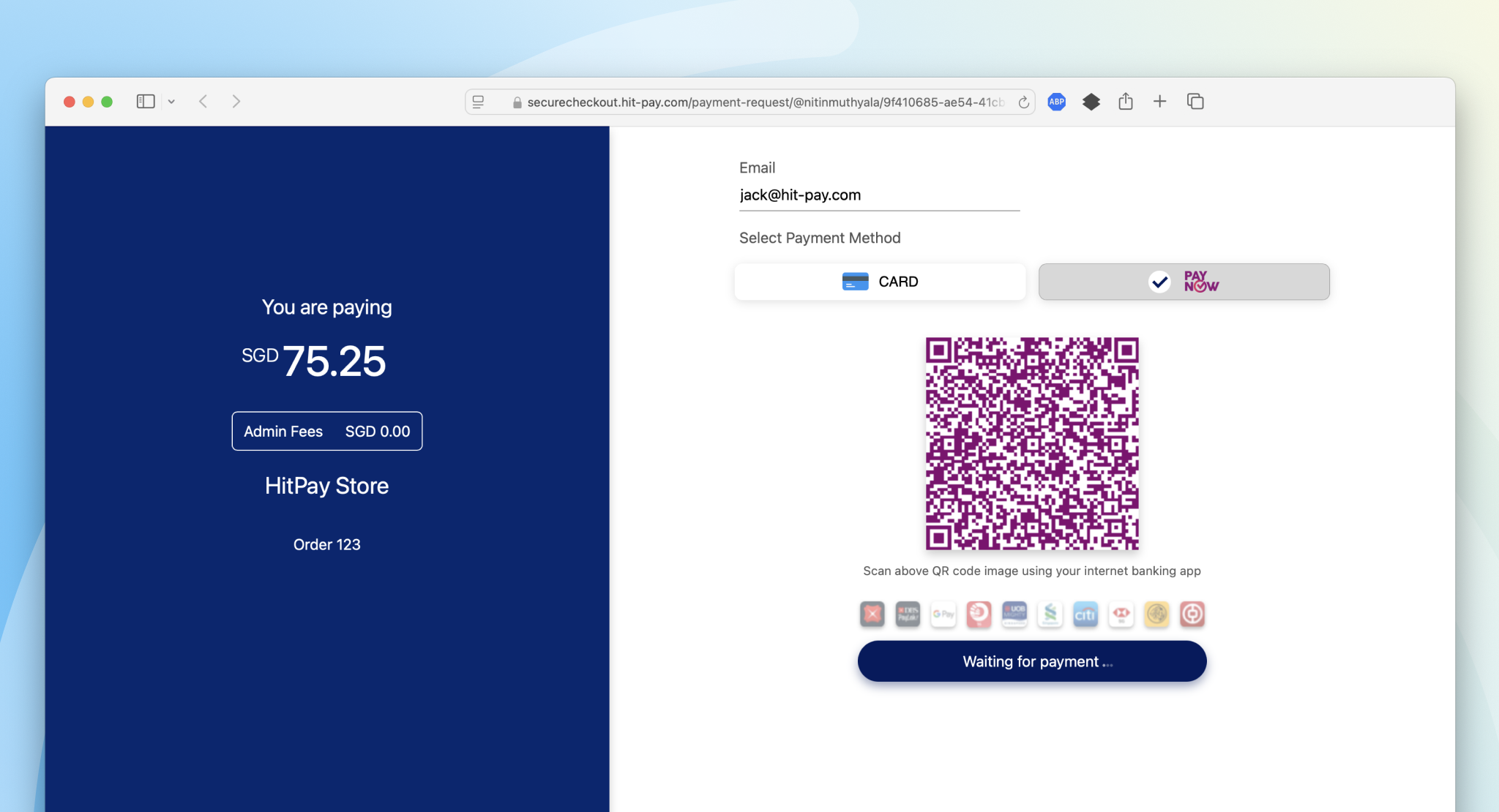Close the Safari window
The image size is (1499, 812).
[x=70, y=102]
